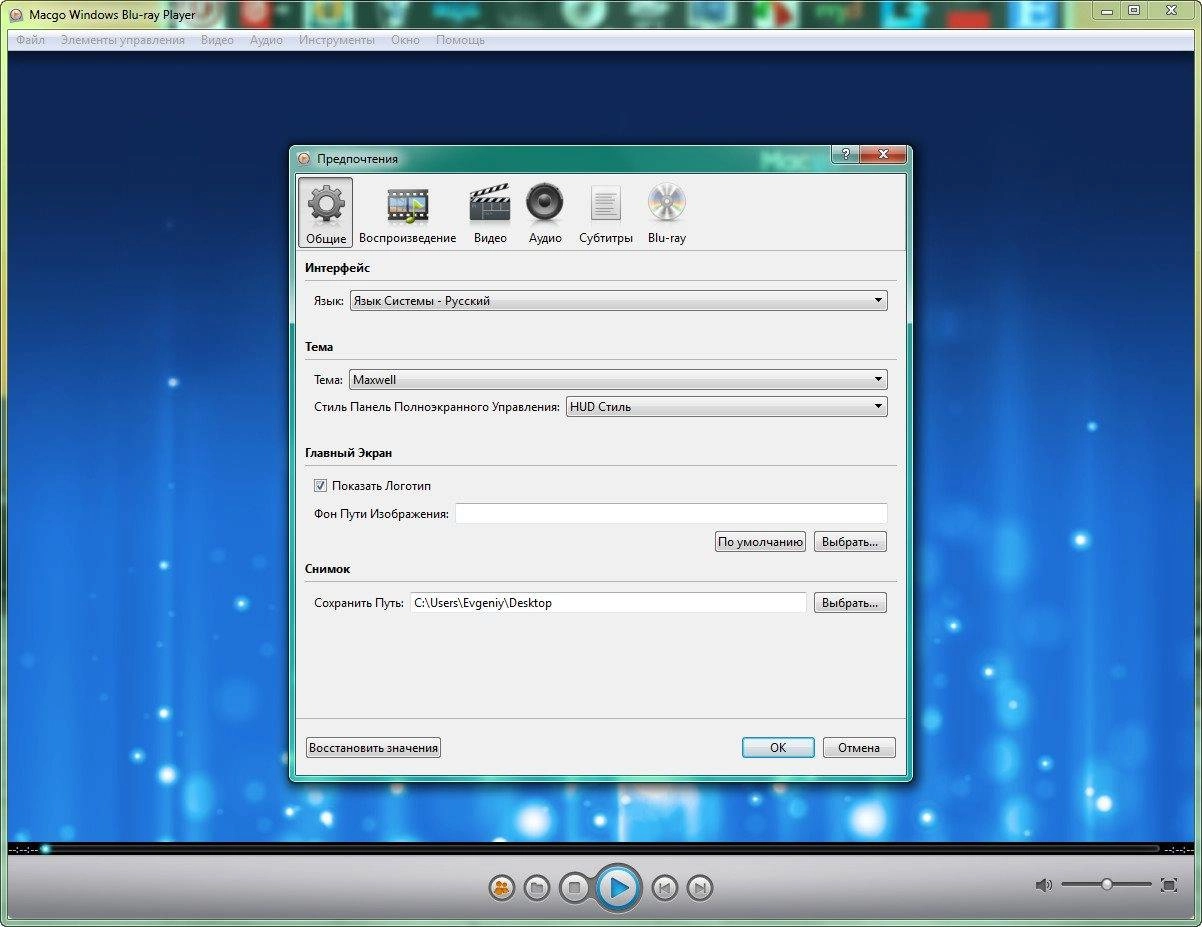Viewport: 1202px width, 927px height.
Task: Confirm preferences with OK button
Action: (778, 748)
